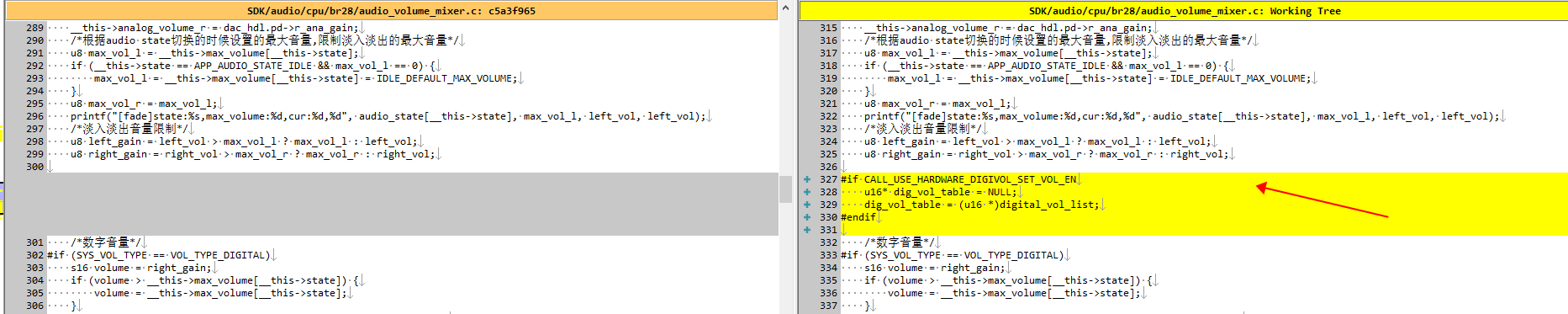Click the empty gray placeholder block in left pane
Screen dimensions: 1568x314
(x=391, y=205)
